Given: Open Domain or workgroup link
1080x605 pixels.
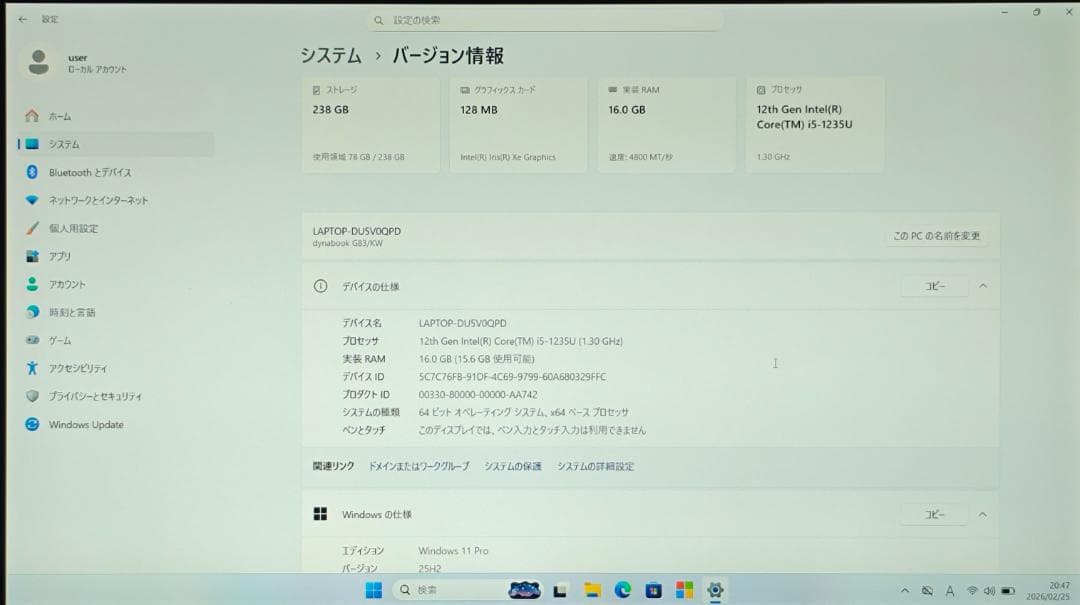Looking at the screenshot, I should pyautogui.click(x=419, y=466).
